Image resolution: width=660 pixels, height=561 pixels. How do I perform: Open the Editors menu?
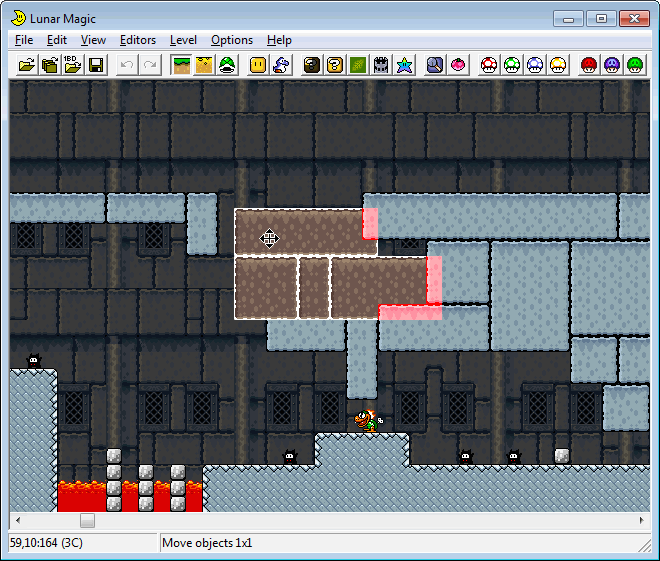point(138,40)
